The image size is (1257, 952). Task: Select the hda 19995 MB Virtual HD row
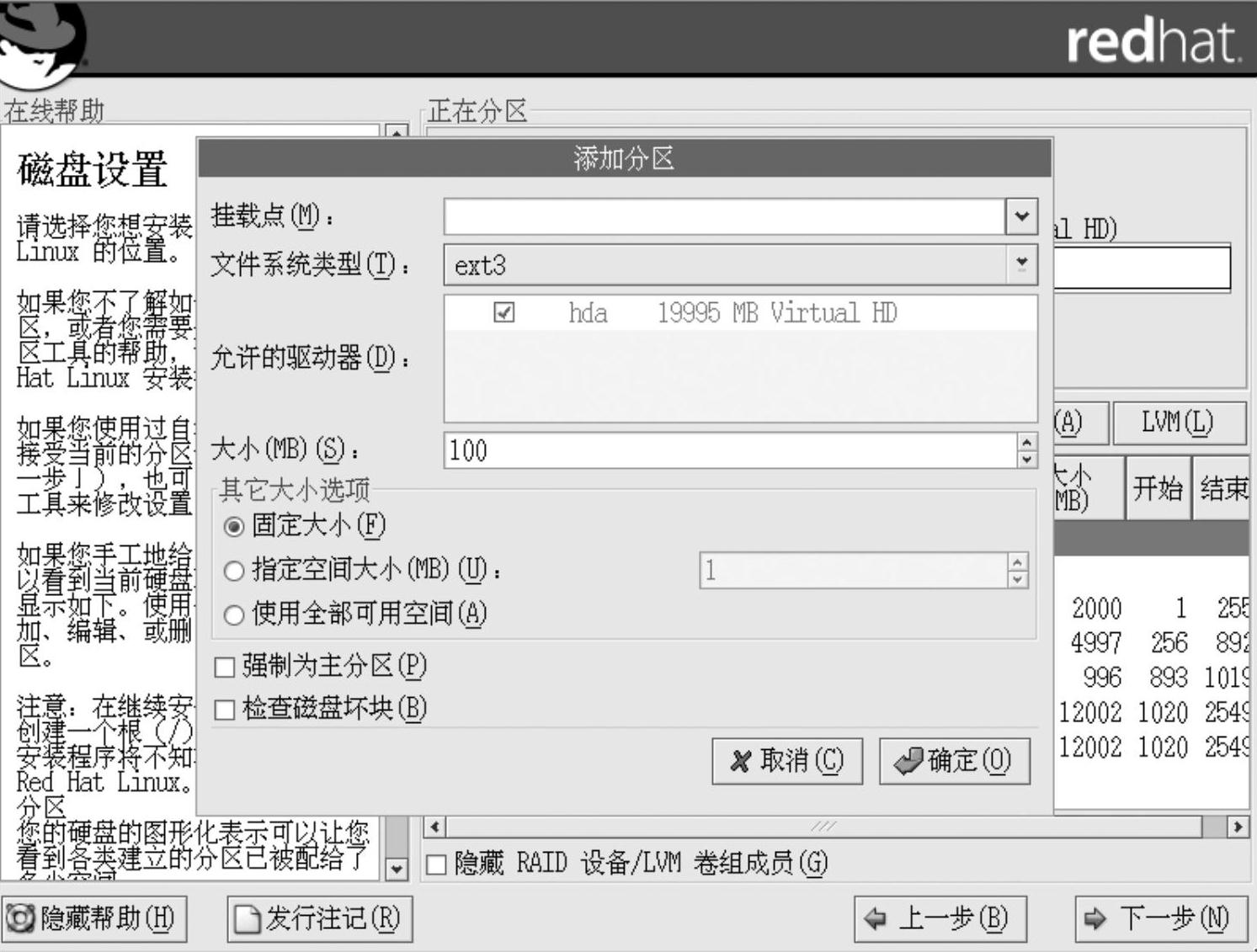740,313
